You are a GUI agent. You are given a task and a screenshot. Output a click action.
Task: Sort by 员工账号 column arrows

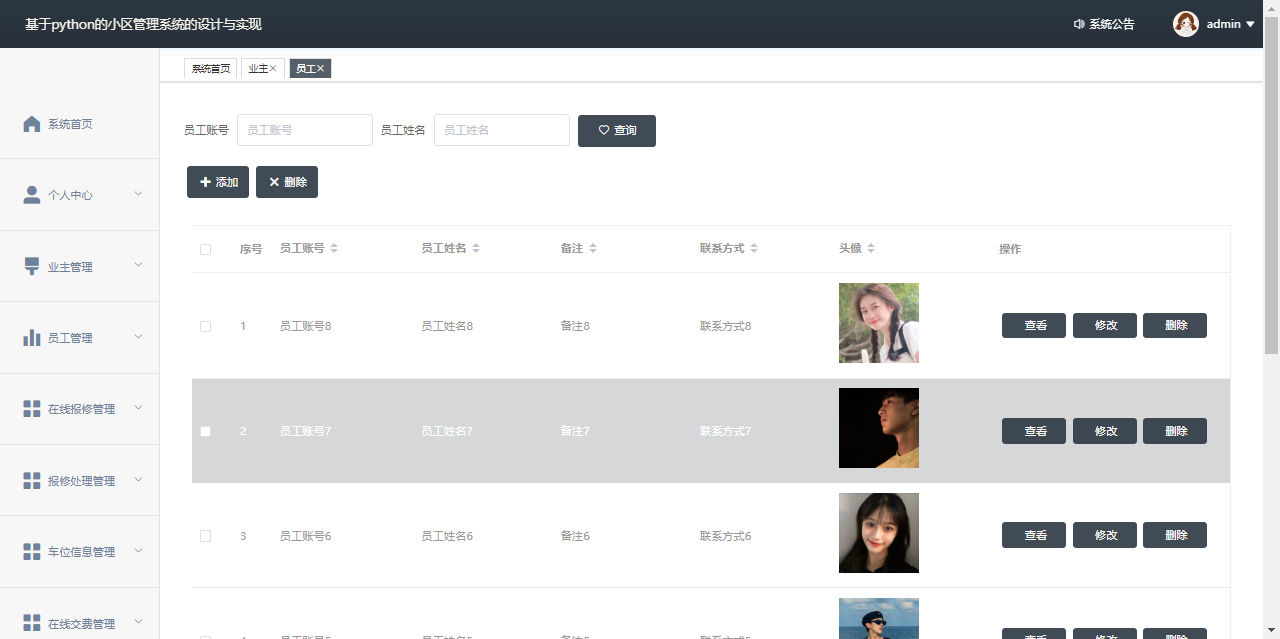(x=334, y=248)
